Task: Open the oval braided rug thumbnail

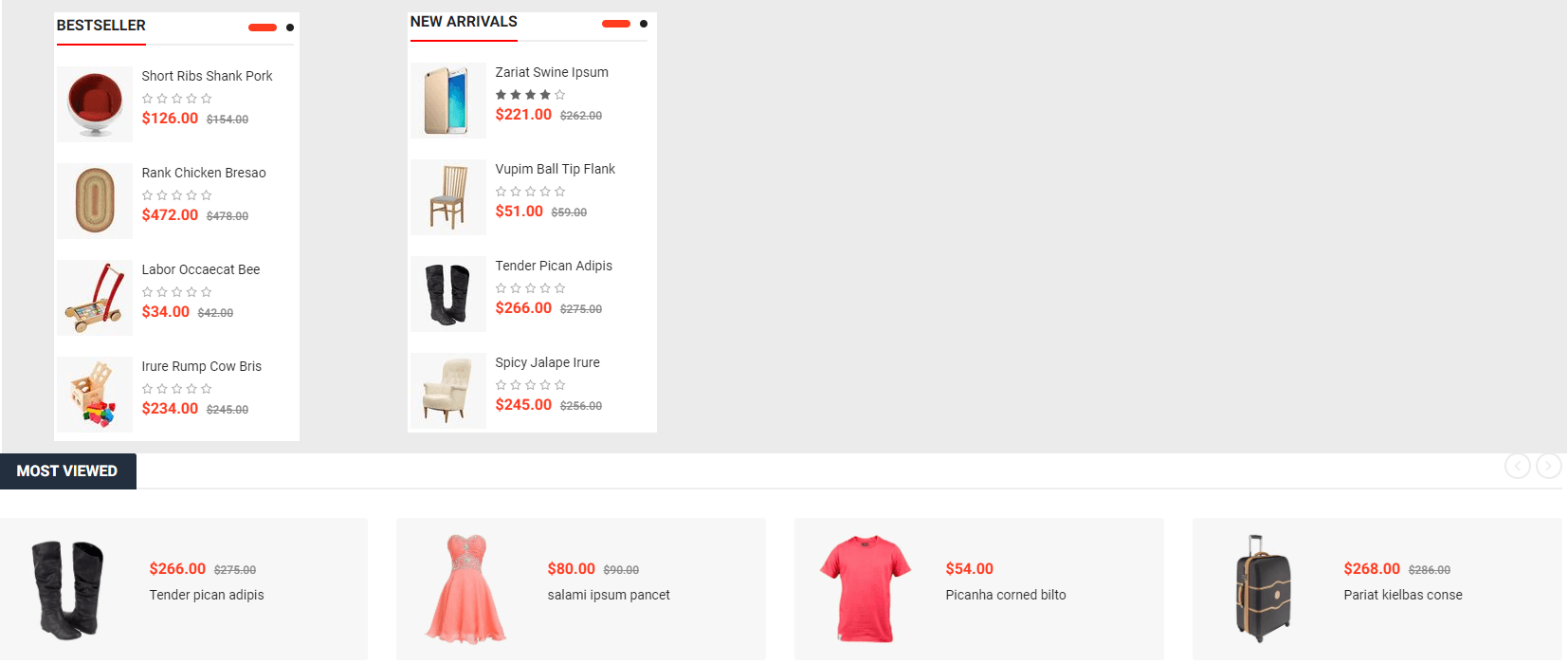Action: tap(95, 201)
